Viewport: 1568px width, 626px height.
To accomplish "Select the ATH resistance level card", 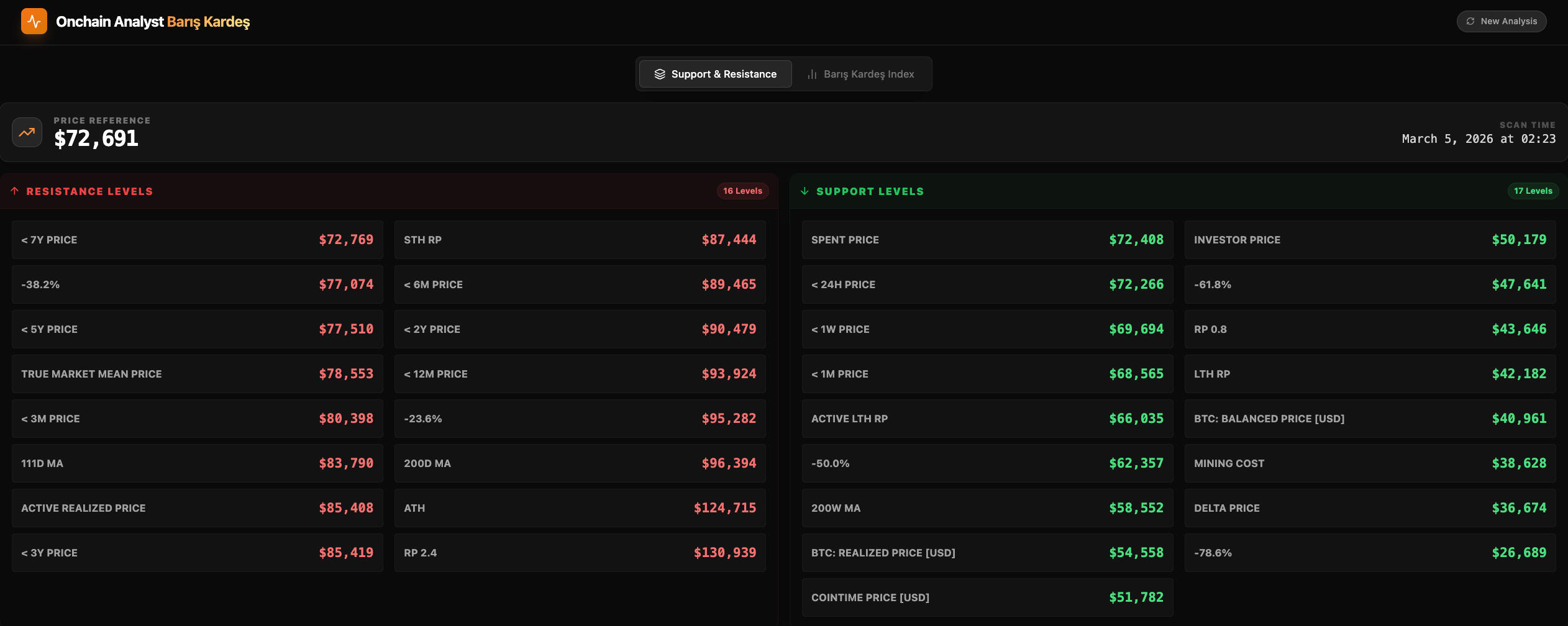I will pos(580,508).
